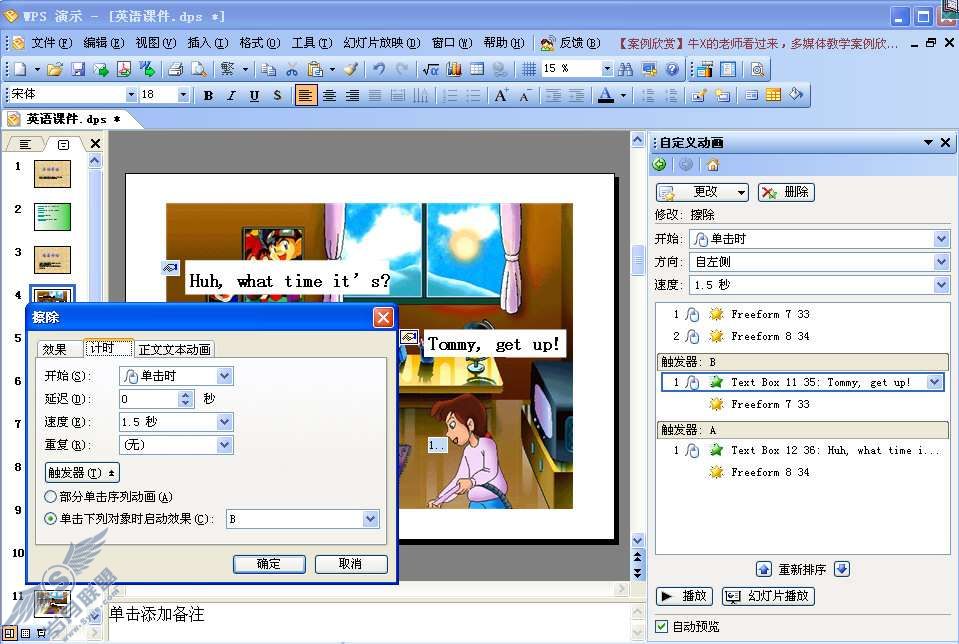Screen dimensions: 959x644
Task: Click the Cut scissors icon
Action: coord(292,69)
